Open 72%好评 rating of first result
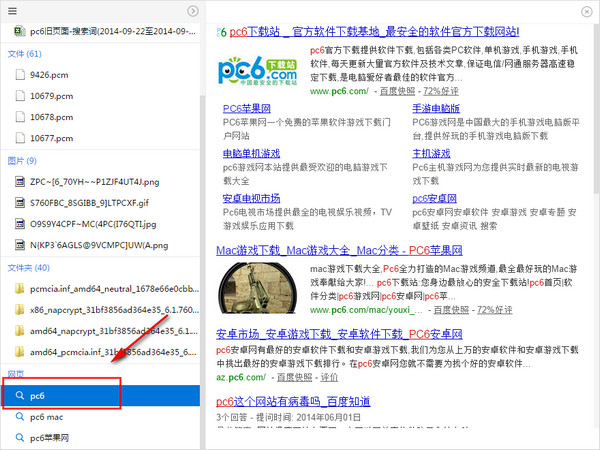Image resolution: width=600 pixels, height=450 pixels. [x=441, y=91]
